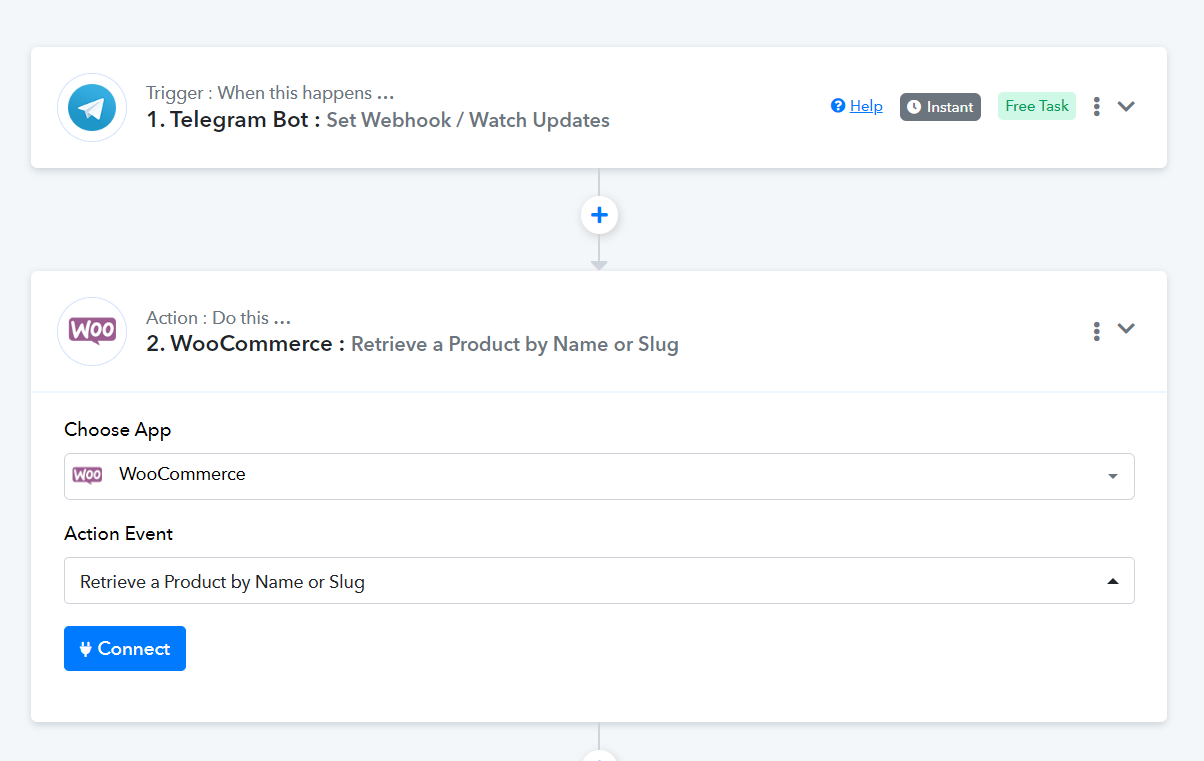This screenshot has width=1204, height=761.
Task: Expand the Telegram Bot trigger step chevron
Action: (1126, 106)
